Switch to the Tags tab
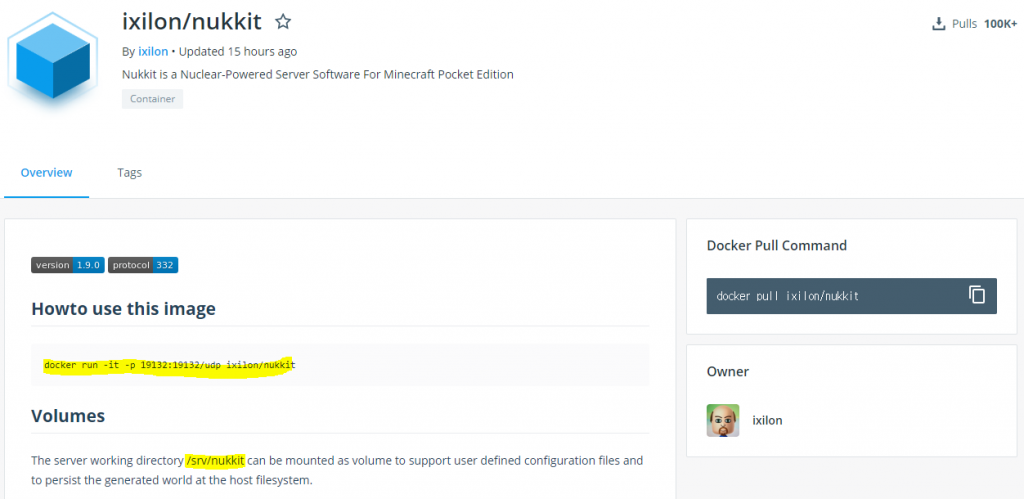1024x499 pixels. (129, 172)
